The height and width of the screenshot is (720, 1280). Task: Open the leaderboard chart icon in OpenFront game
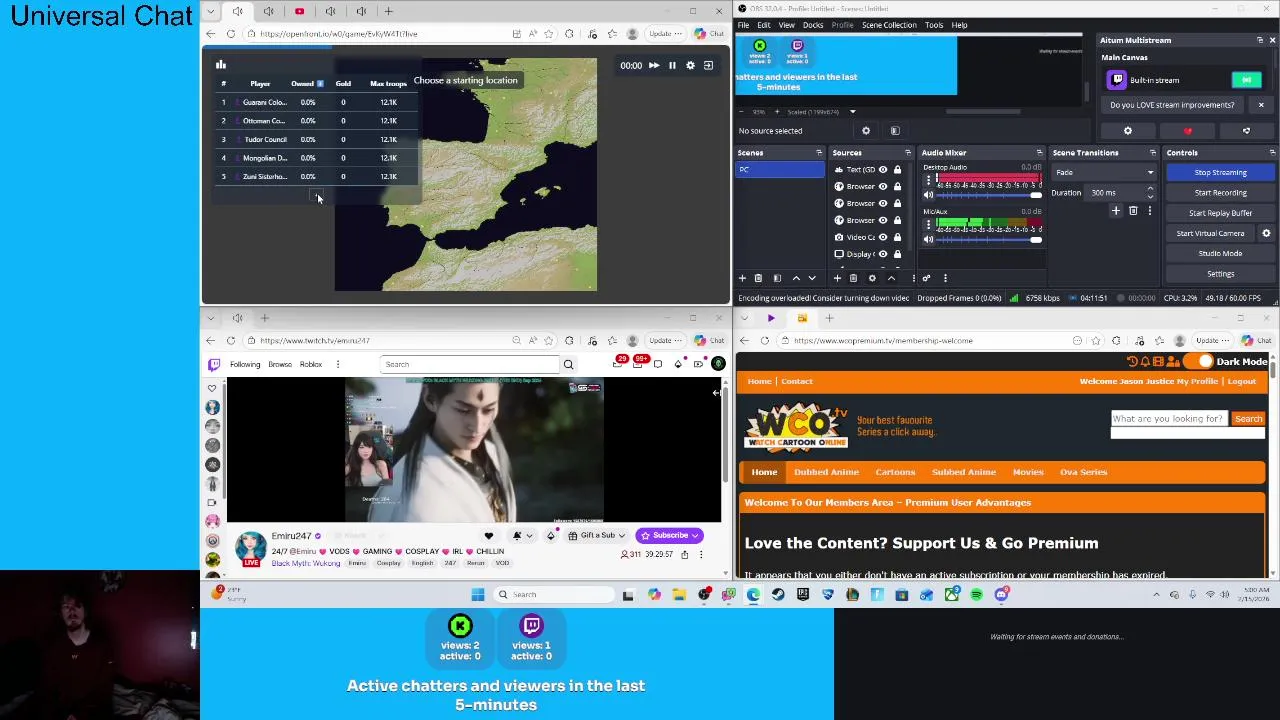(x=221, y=65)
